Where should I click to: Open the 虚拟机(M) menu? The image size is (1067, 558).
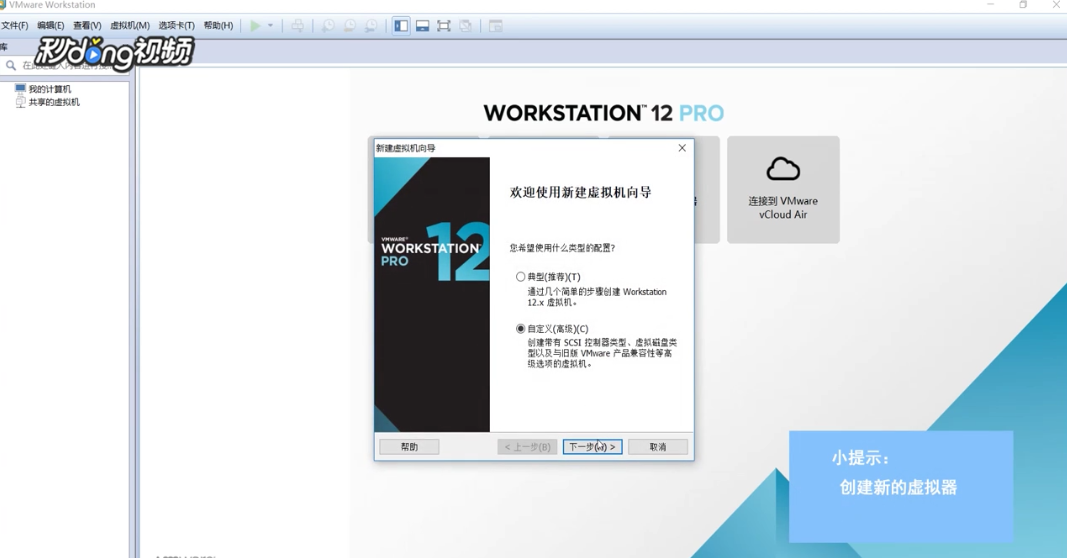coord(129,26)
